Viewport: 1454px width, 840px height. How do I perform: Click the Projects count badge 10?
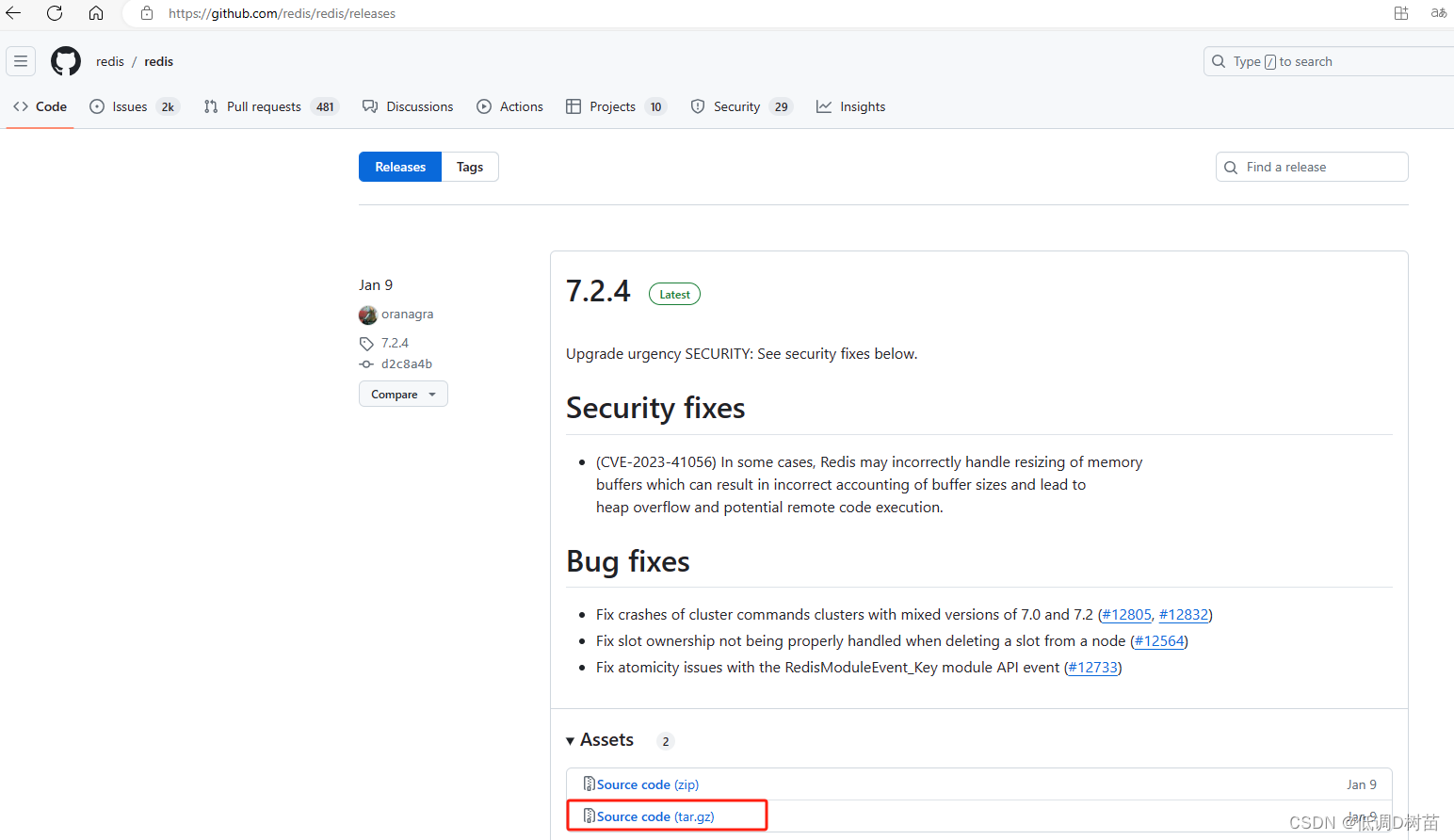[x=655, y=106]
